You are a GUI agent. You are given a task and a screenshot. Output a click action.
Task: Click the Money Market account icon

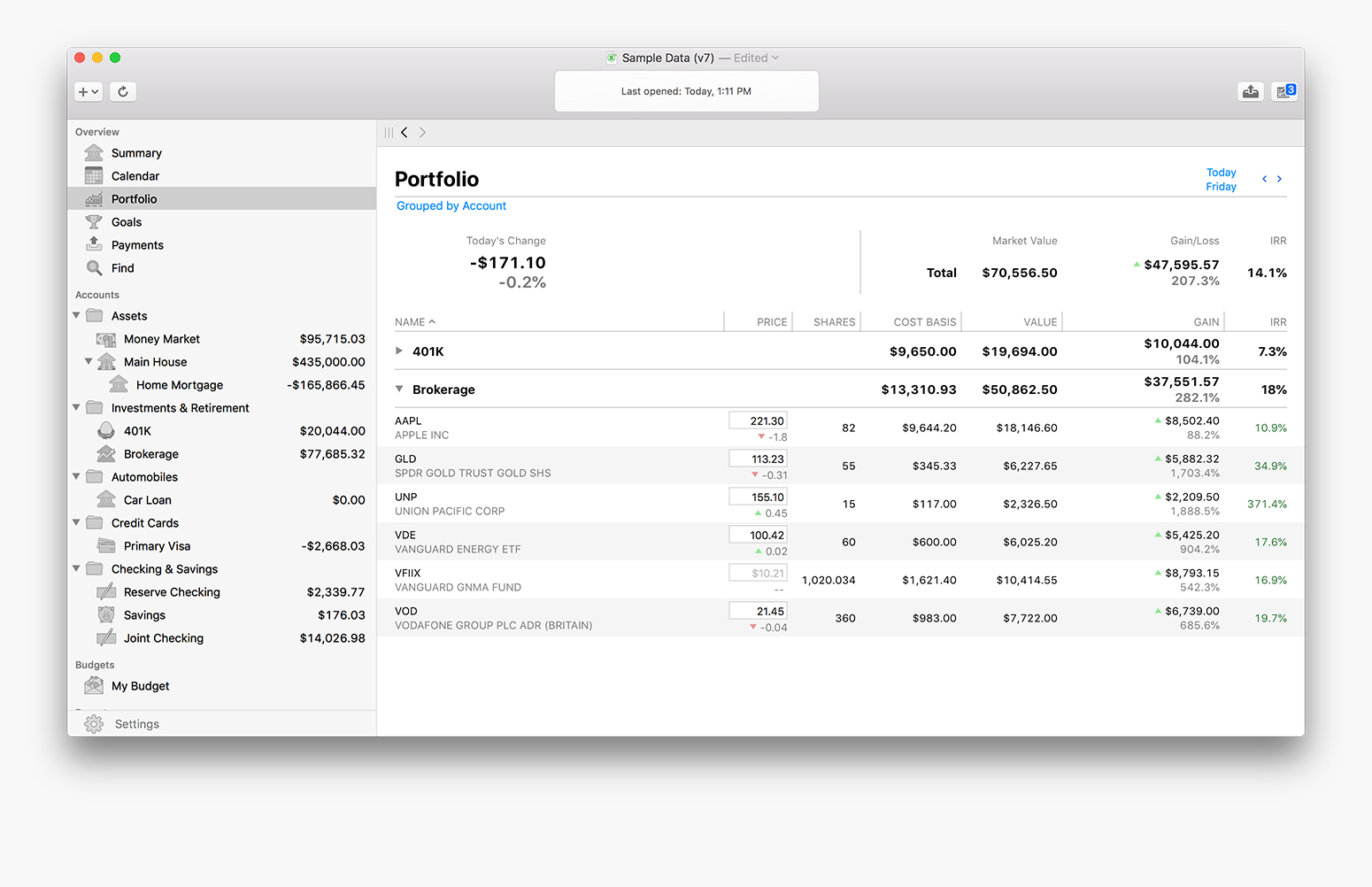click(x=106, y=339)
